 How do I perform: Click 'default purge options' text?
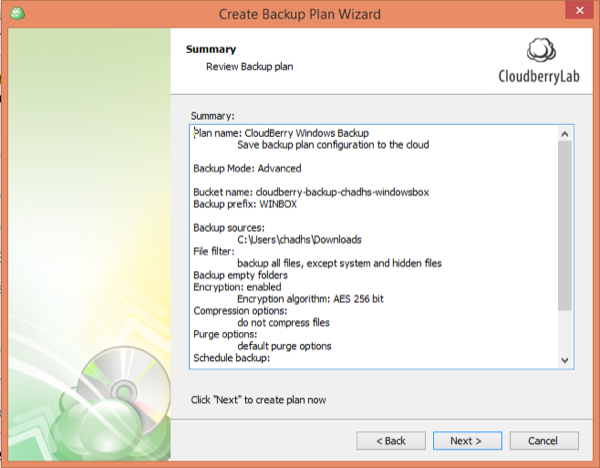click(x=284, y=346)
